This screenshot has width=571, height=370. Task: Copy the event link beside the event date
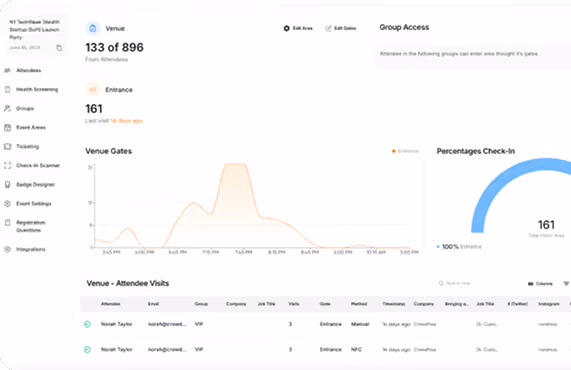coord(59,48)
